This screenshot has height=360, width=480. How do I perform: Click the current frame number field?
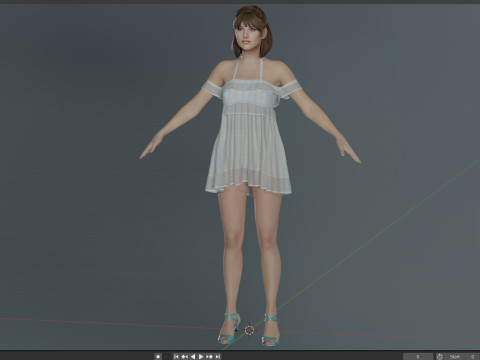418,357
